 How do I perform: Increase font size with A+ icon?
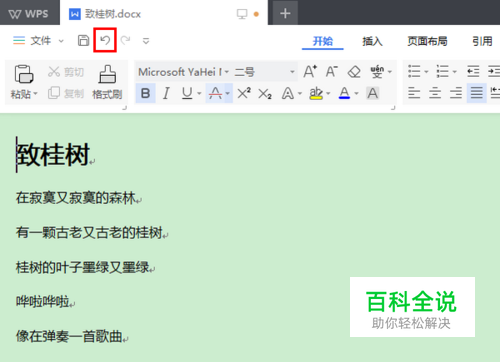310,71
